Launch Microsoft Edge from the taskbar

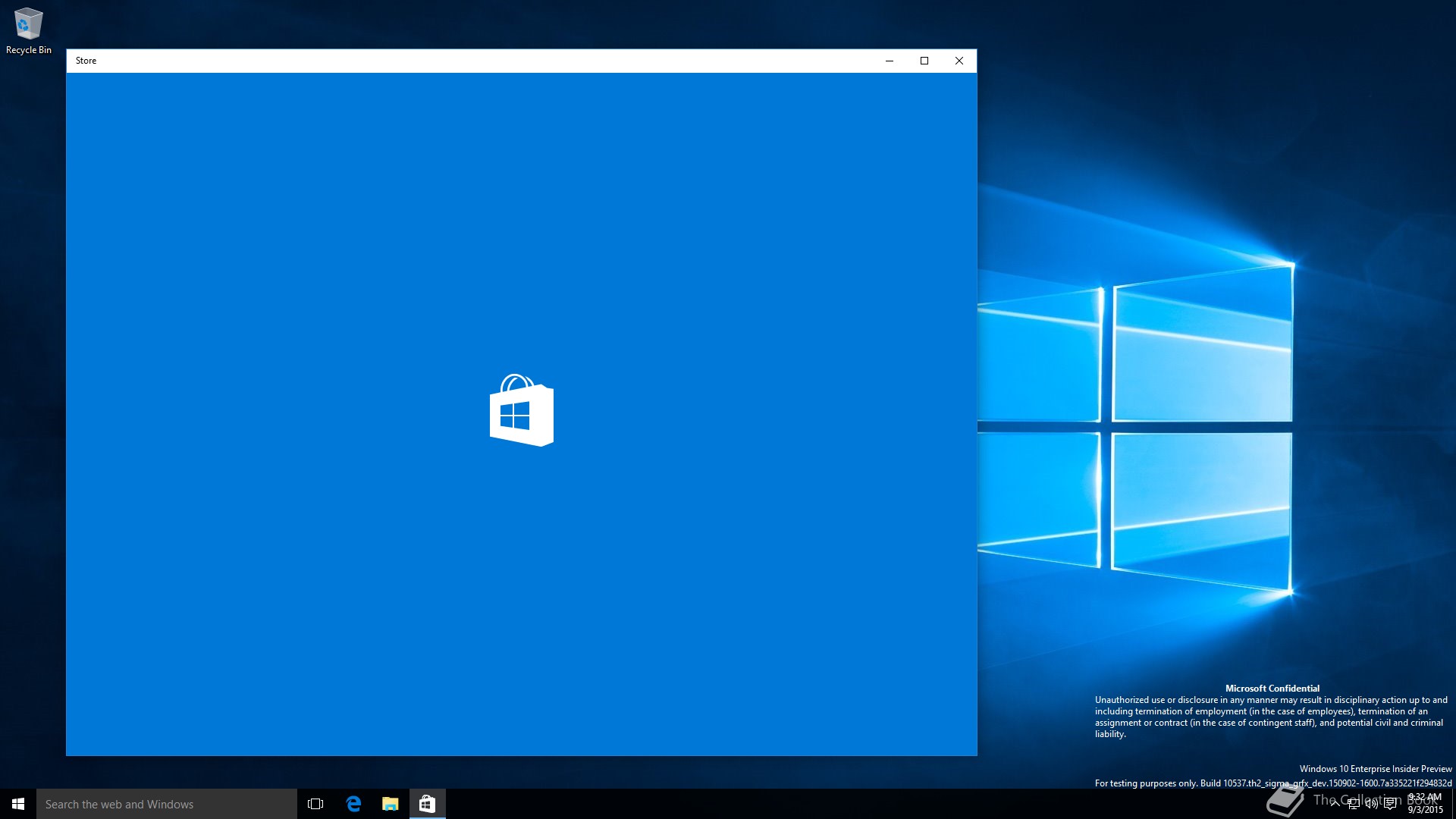pos(353,804)
